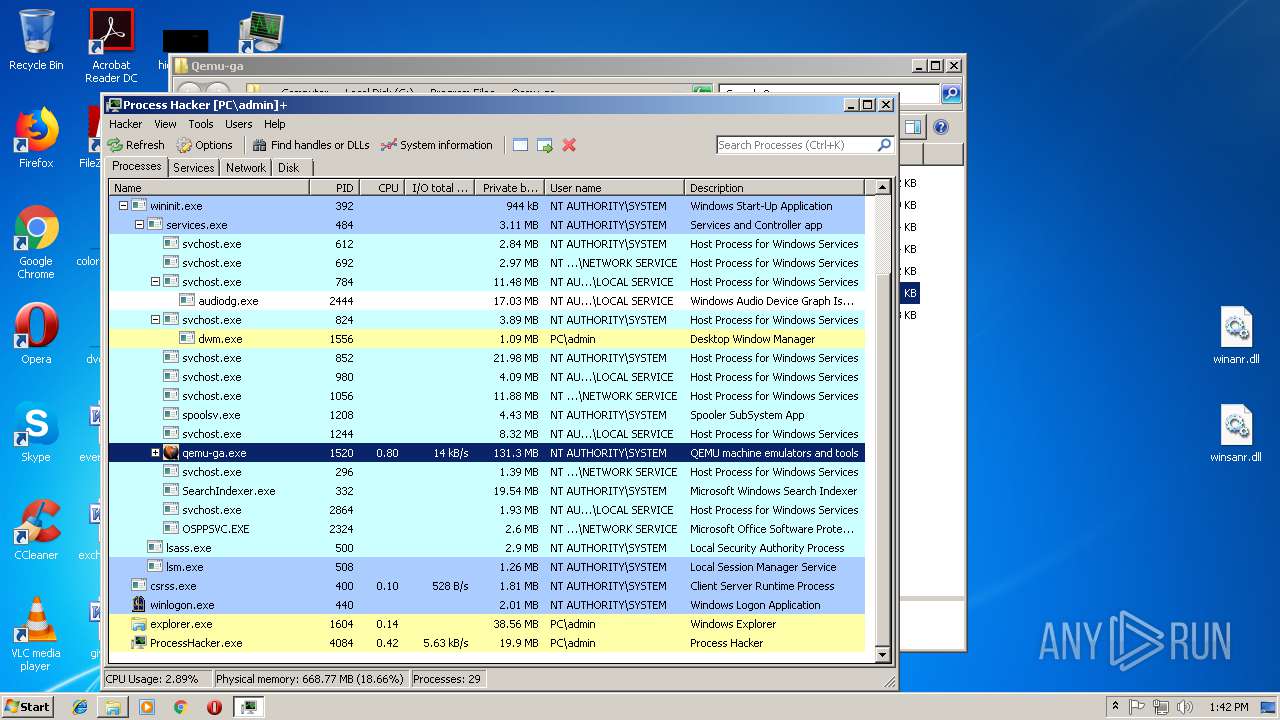This screenshot has width=1280, height=720.
Task: Click the find window and thread icon
Action: 545,145
